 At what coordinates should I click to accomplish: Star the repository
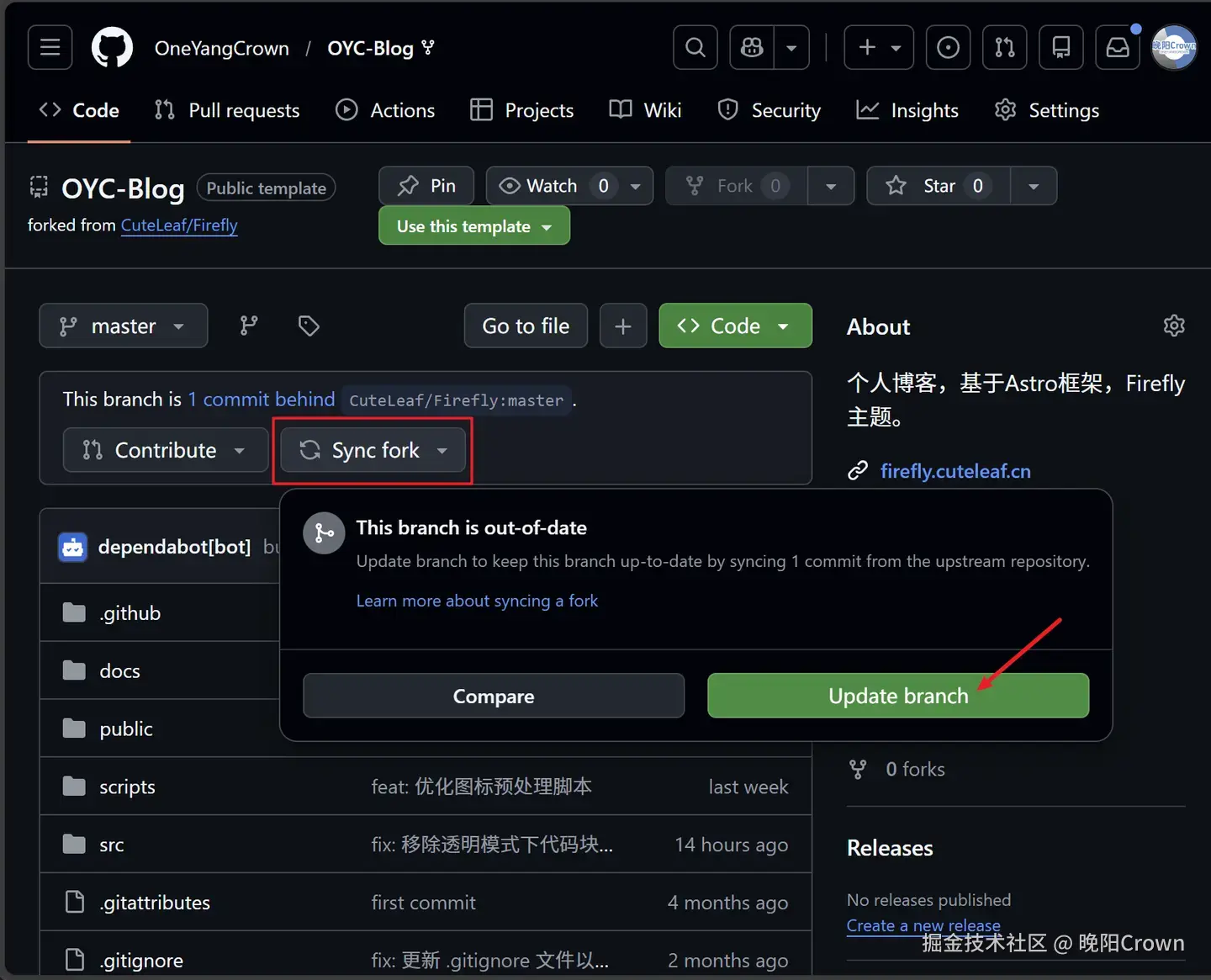pyautogui.click(x=938, y=186)
